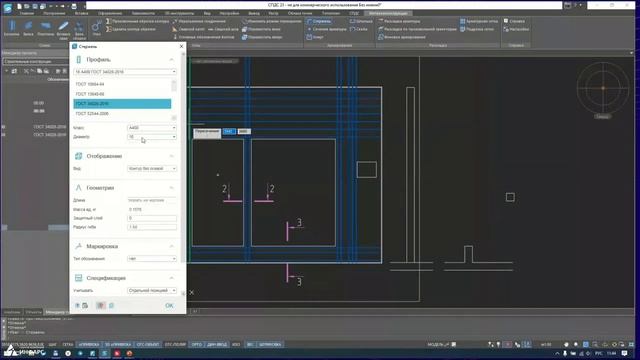640x360 pixels.
Task: Open the Вид display type dropdown
Action: point(152,169)
